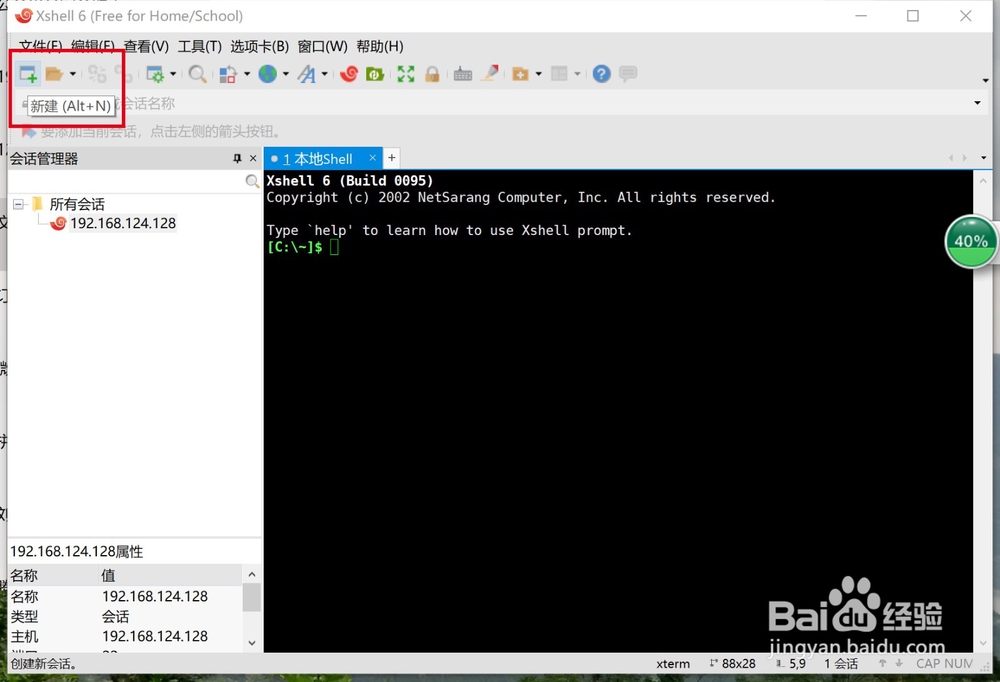The width and height of the screenshot is (1000, 682).
Task: Click the 类型 property row
Action: coord(126,616)
